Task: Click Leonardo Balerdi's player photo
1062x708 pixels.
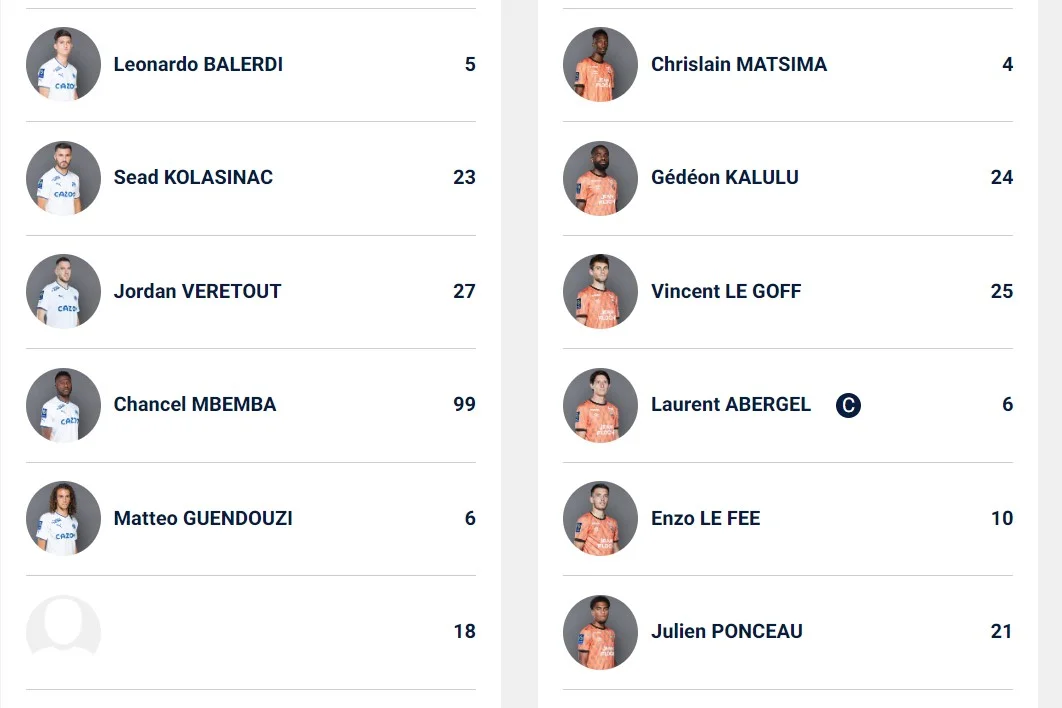Action: pyautogui.click(x=63, y=64)
